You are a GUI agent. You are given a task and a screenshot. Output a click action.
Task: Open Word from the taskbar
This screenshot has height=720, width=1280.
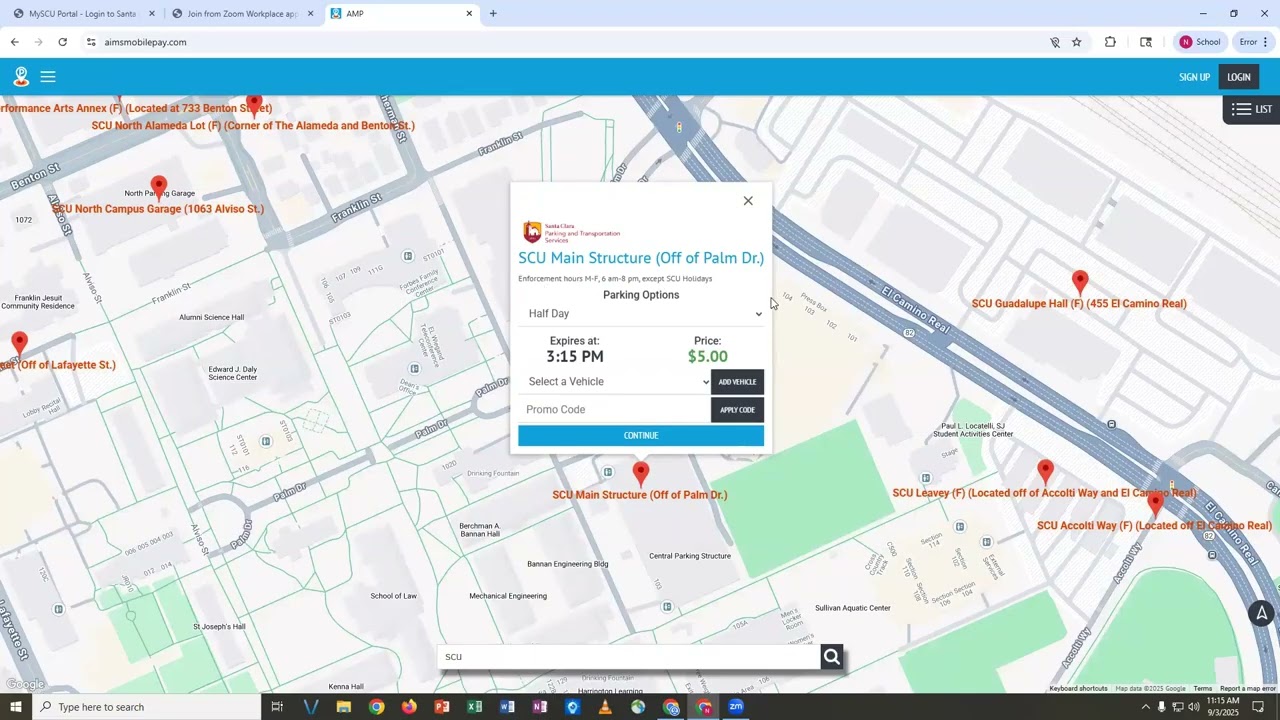(507, 707)
